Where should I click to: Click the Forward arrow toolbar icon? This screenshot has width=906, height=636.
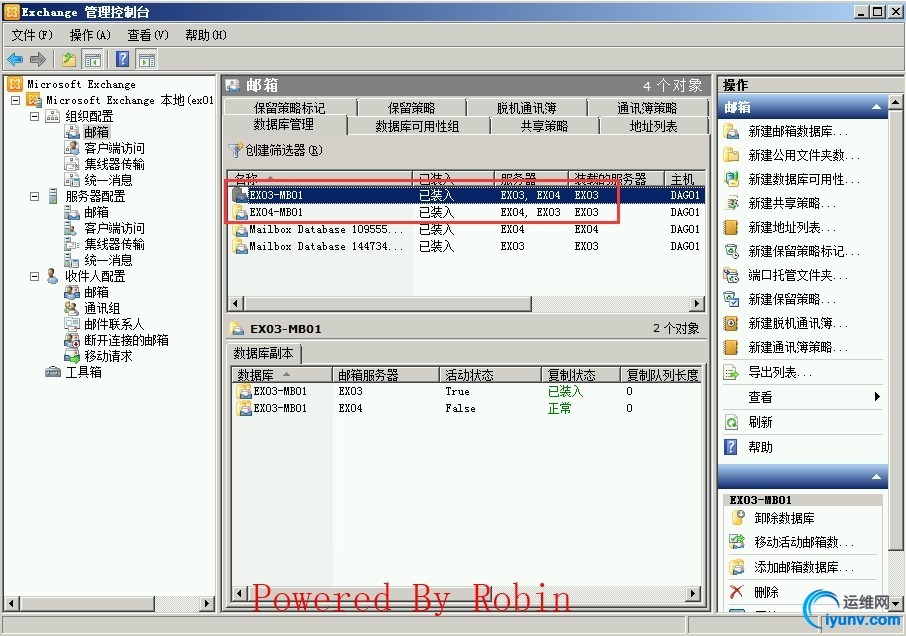coord(38,59)
